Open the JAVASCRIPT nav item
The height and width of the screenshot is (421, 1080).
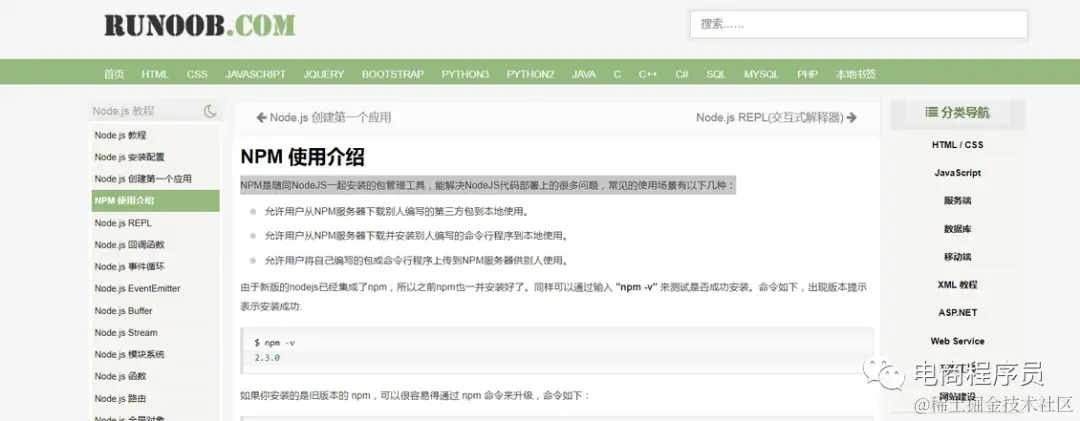[x=256, y=74]
